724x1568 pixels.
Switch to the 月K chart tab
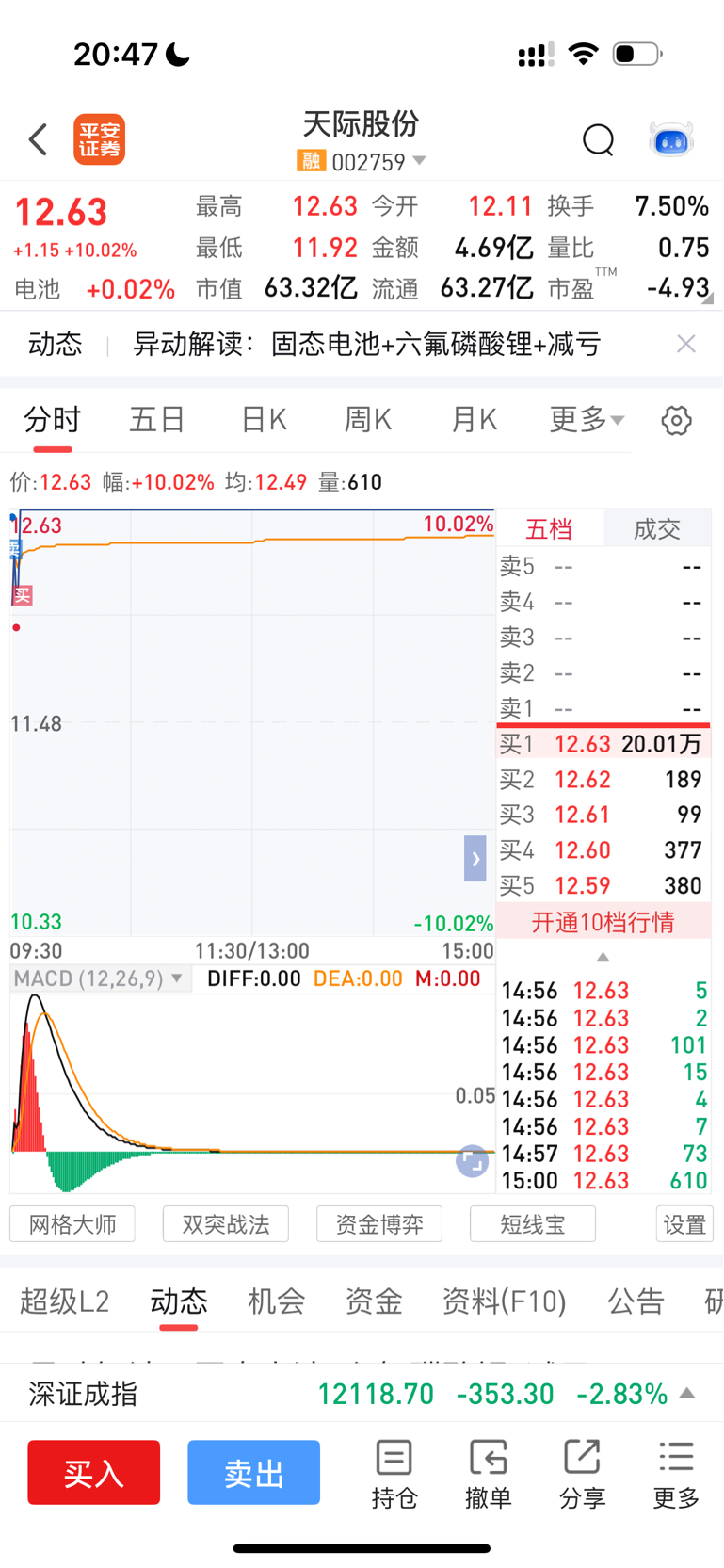click(x=475, y=420)
